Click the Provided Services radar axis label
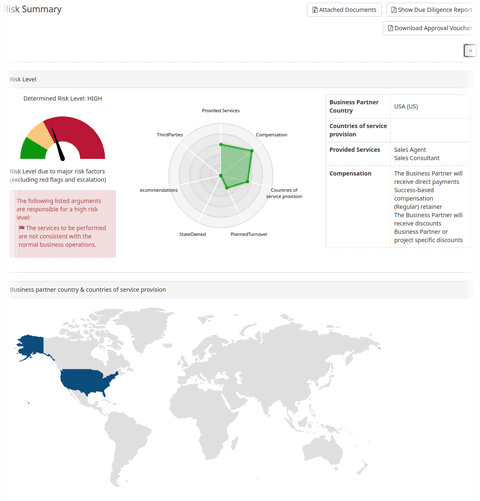The height and width of the screenshot is (501, 480). pyautogui.click(x=221, y=111)
